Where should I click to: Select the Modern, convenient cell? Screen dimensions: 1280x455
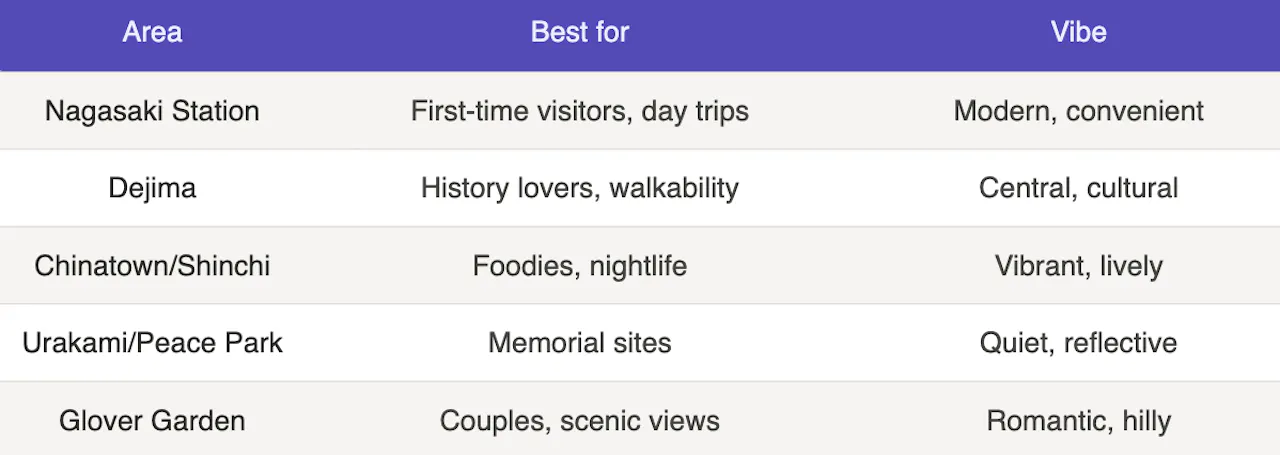click(x=1078, y=110)
